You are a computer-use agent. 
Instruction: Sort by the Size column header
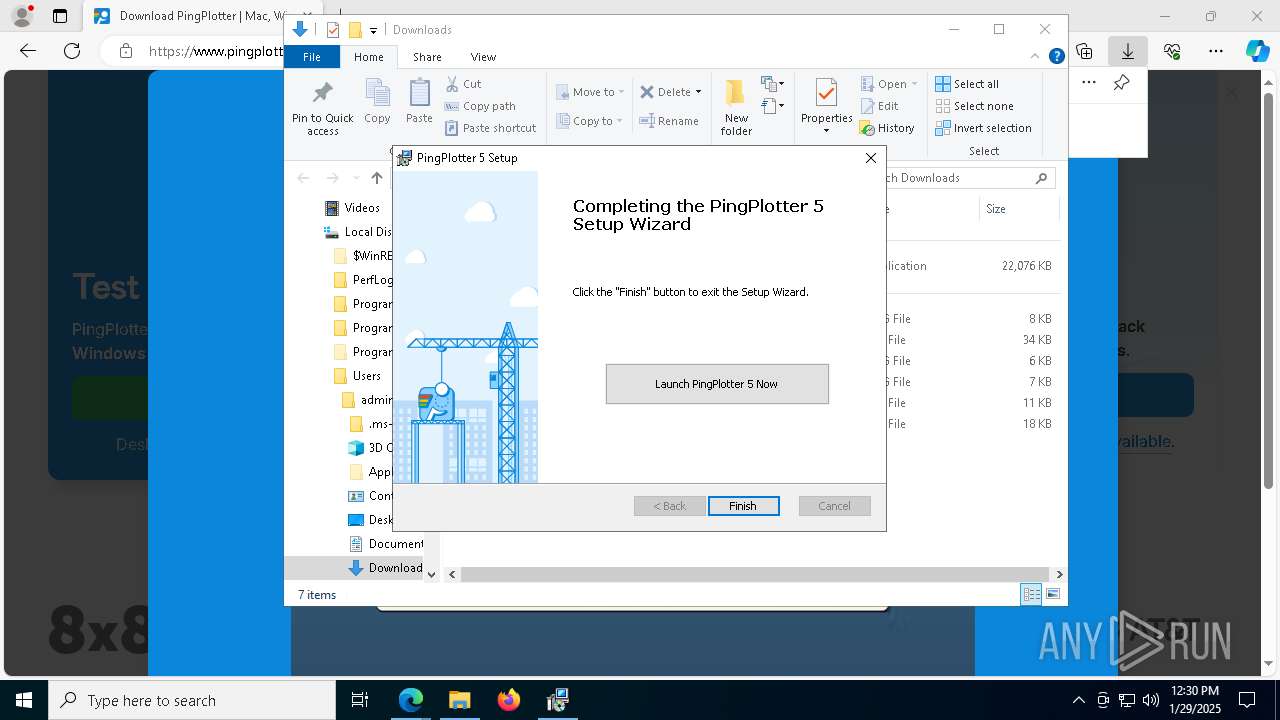[1018, 209]
